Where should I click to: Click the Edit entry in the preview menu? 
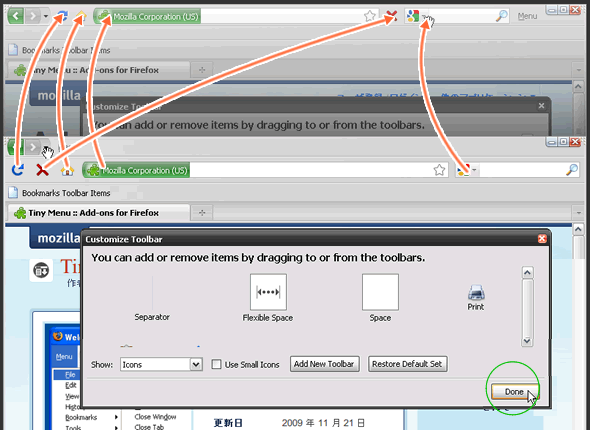point(70,385)
